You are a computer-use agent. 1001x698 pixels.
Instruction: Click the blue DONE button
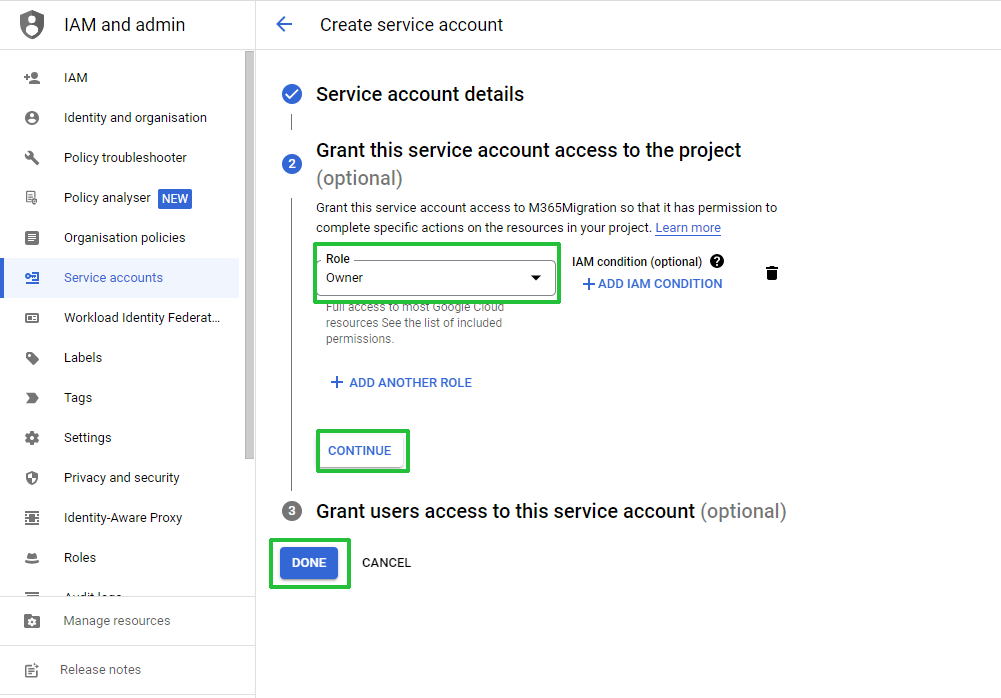pos(309,563)
